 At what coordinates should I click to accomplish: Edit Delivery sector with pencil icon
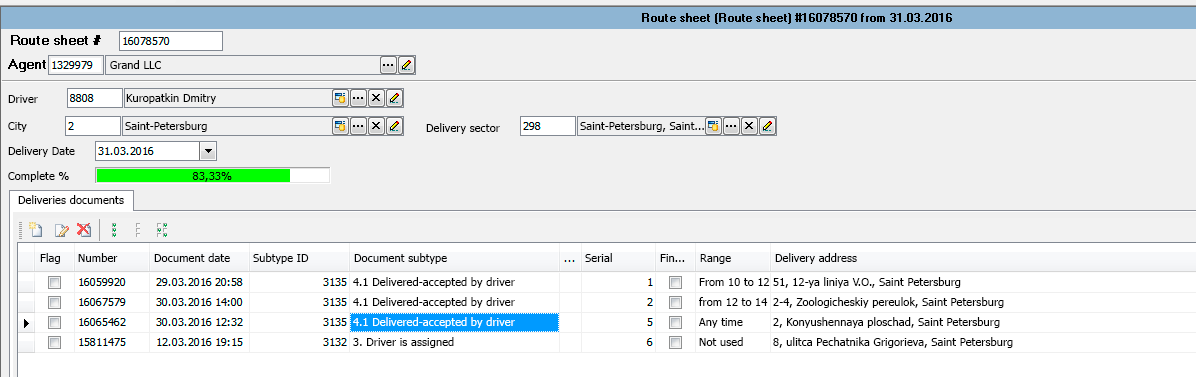click(x=768, y=126)
